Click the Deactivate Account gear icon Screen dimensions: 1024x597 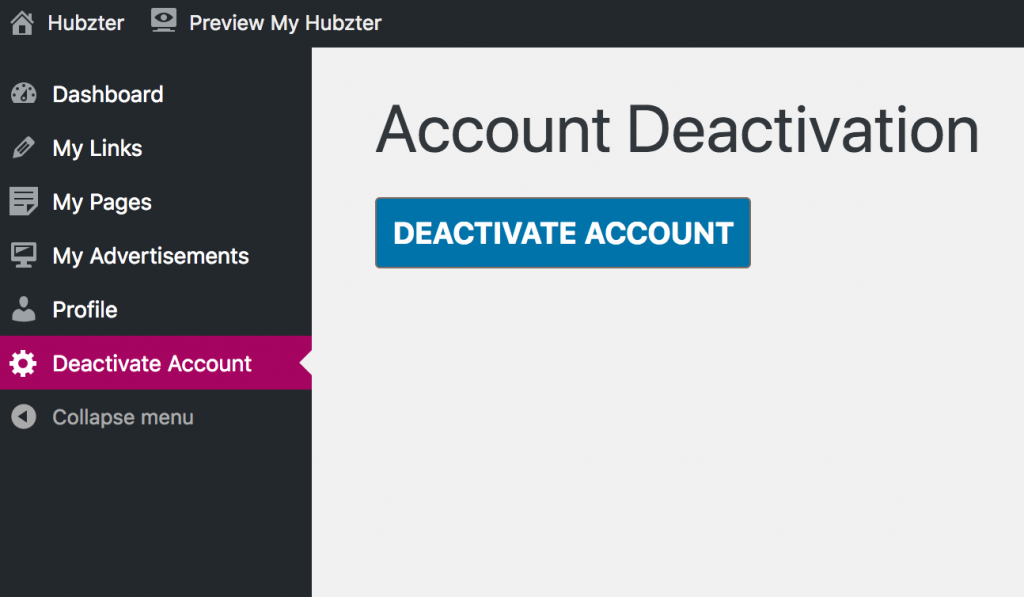click(24, 363)
